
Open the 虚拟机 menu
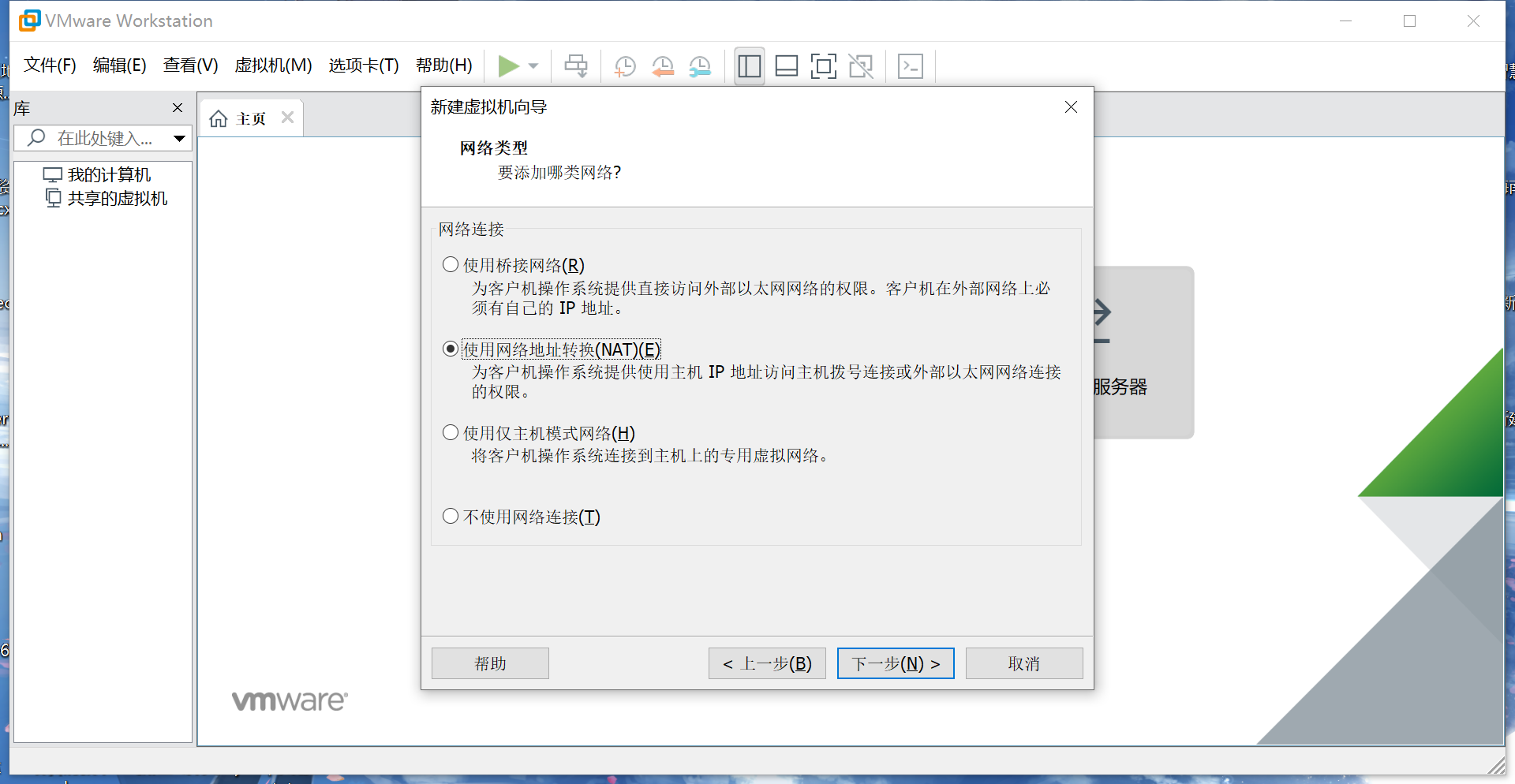[x=273, y=65]
